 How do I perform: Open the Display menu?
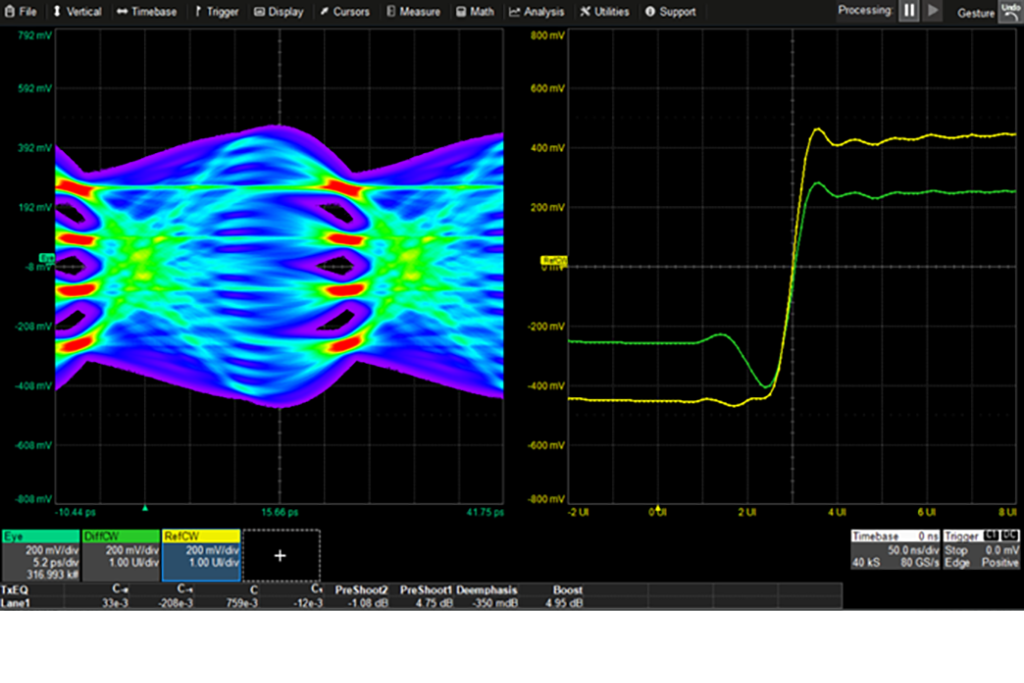point(279,12)
